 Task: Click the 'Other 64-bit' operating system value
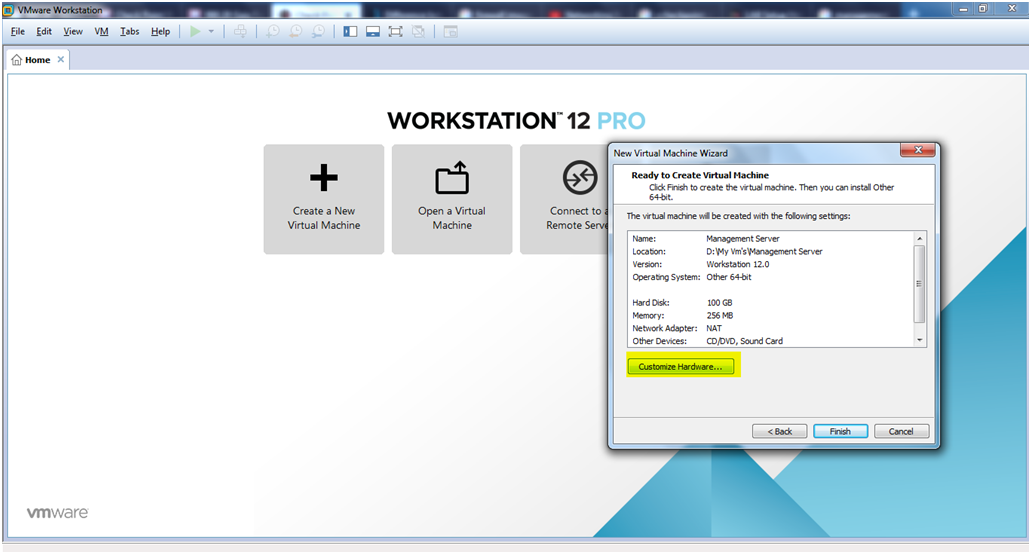click(x=729, y=277)
